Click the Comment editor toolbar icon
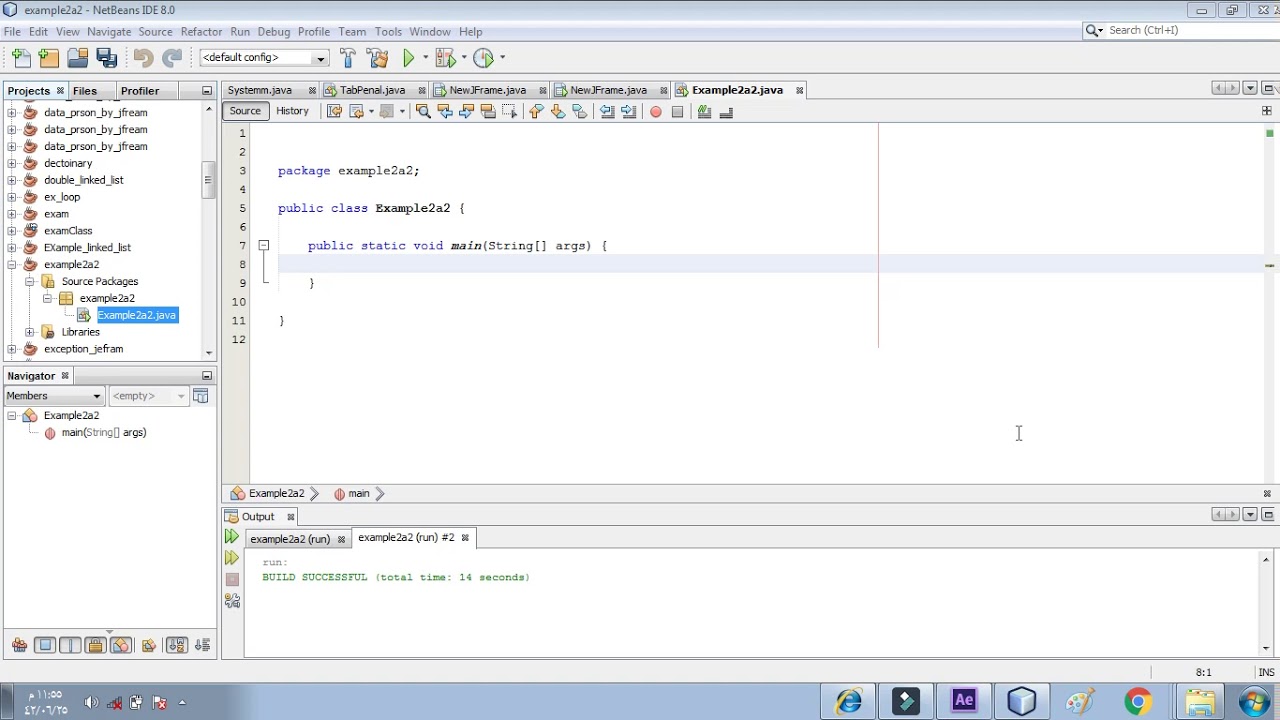The height and width of the screenshot is (720, 1280). point(705,112)
